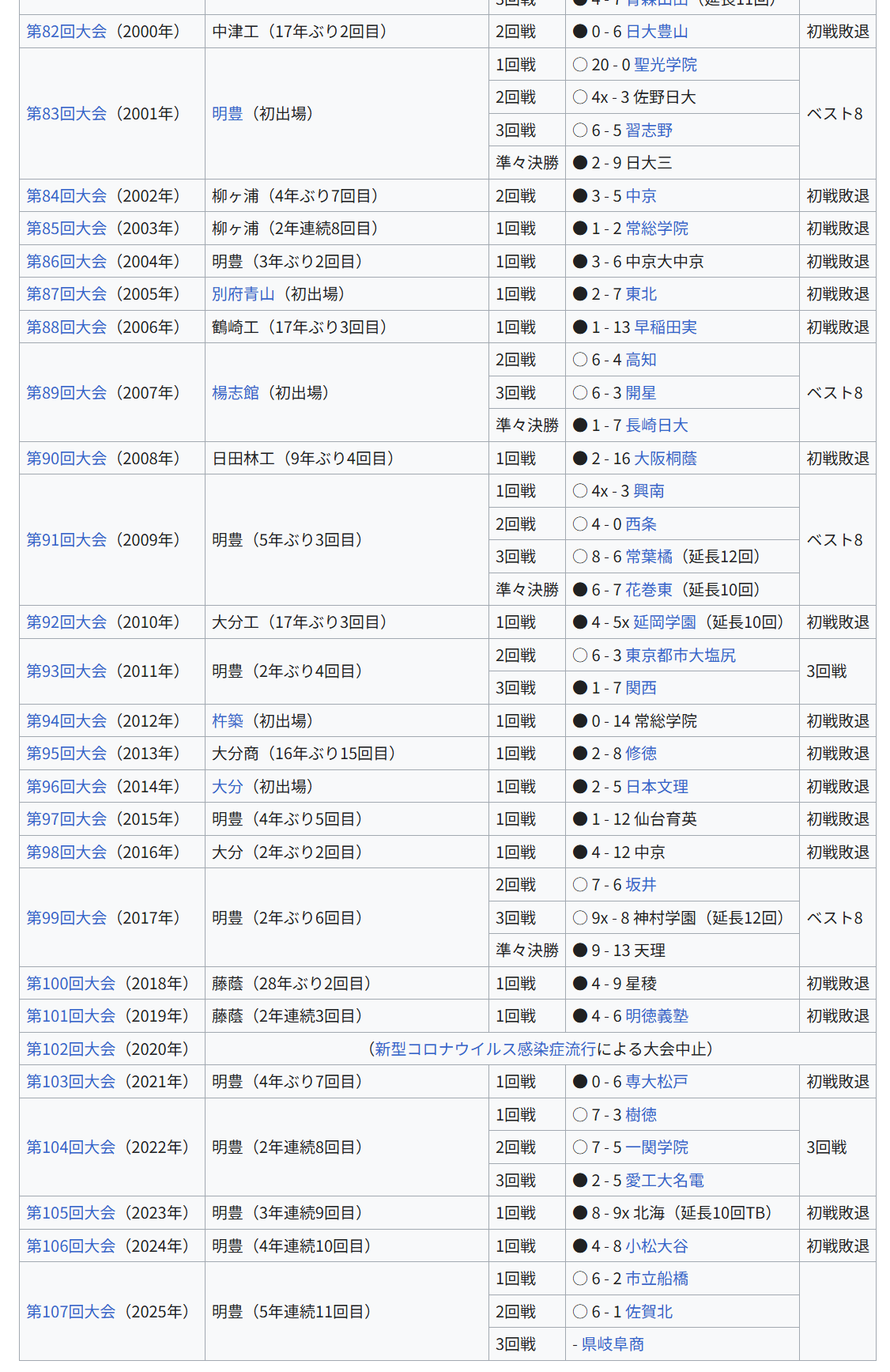
Task: Open the 第84回大会 link
Action: (x=66, y=196)
